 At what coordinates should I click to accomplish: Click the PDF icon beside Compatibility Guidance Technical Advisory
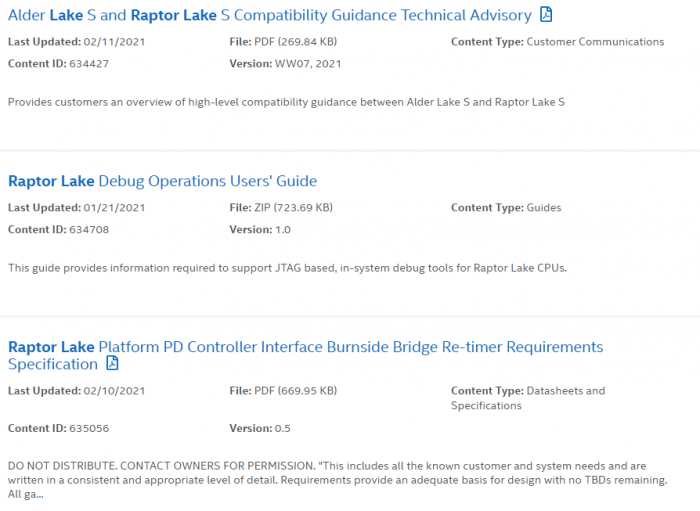click(546, 15)
